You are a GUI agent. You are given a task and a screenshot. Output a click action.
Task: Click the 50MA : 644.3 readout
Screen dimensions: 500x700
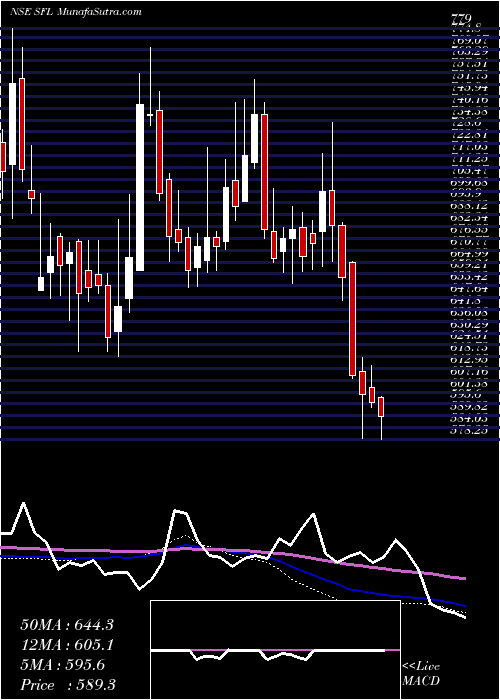click(67, 625)
